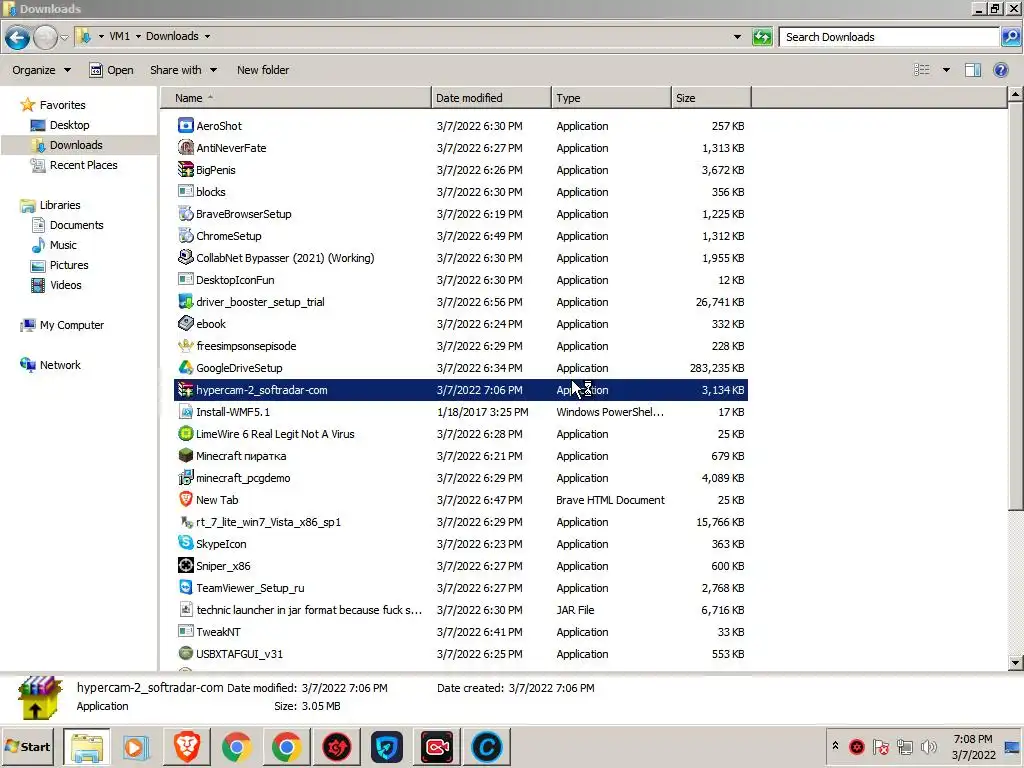Sort by the Type column header
Screen dimensions: 1024x768
click(x=611, y=98)
